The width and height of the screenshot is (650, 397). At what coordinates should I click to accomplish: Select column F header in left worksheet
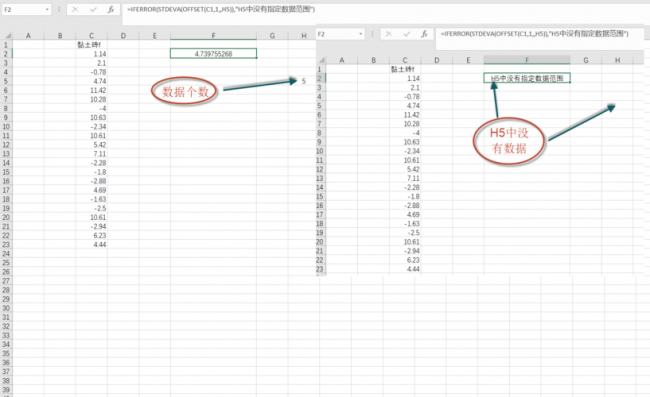pos(213,36)
